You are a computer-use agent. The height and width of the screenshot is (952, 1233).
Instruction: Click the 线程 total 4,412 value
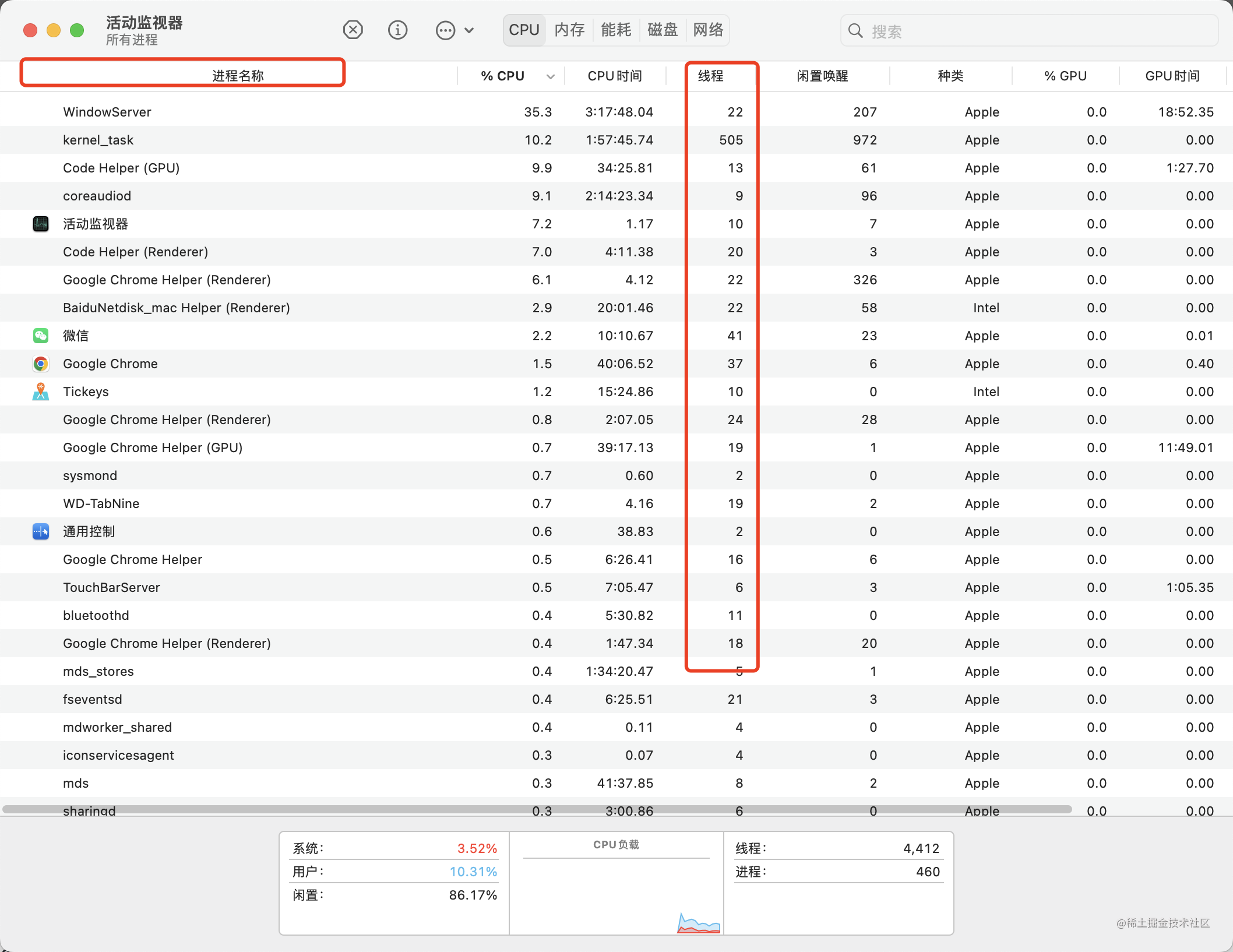point(921,848)
